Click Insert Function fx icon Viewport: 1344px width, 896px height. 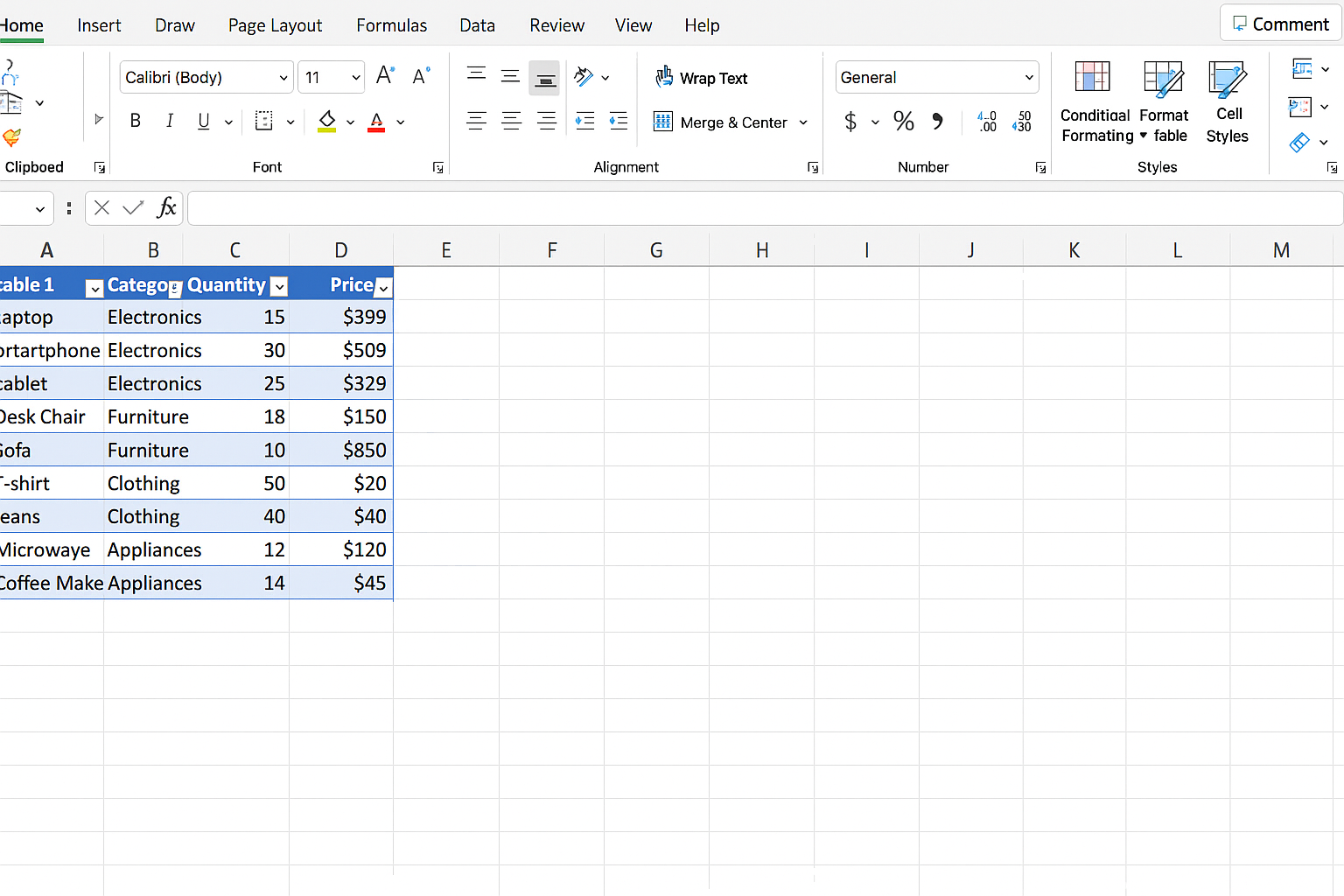166,207
